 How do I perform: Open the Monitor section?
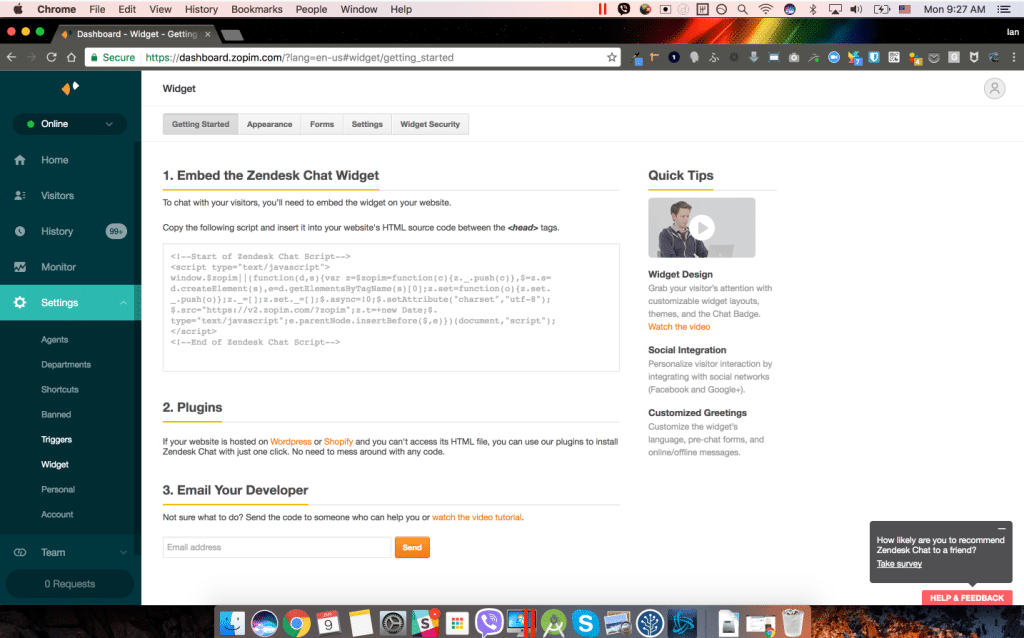pos(58,266)
